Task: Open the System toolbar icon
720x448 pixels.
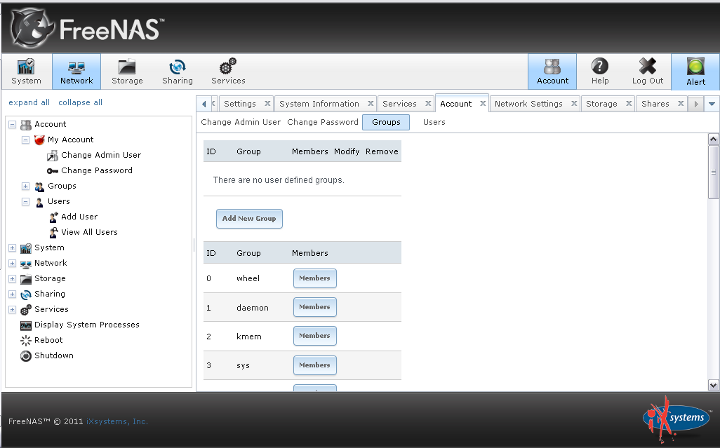Action: click(x=26, y=72)
